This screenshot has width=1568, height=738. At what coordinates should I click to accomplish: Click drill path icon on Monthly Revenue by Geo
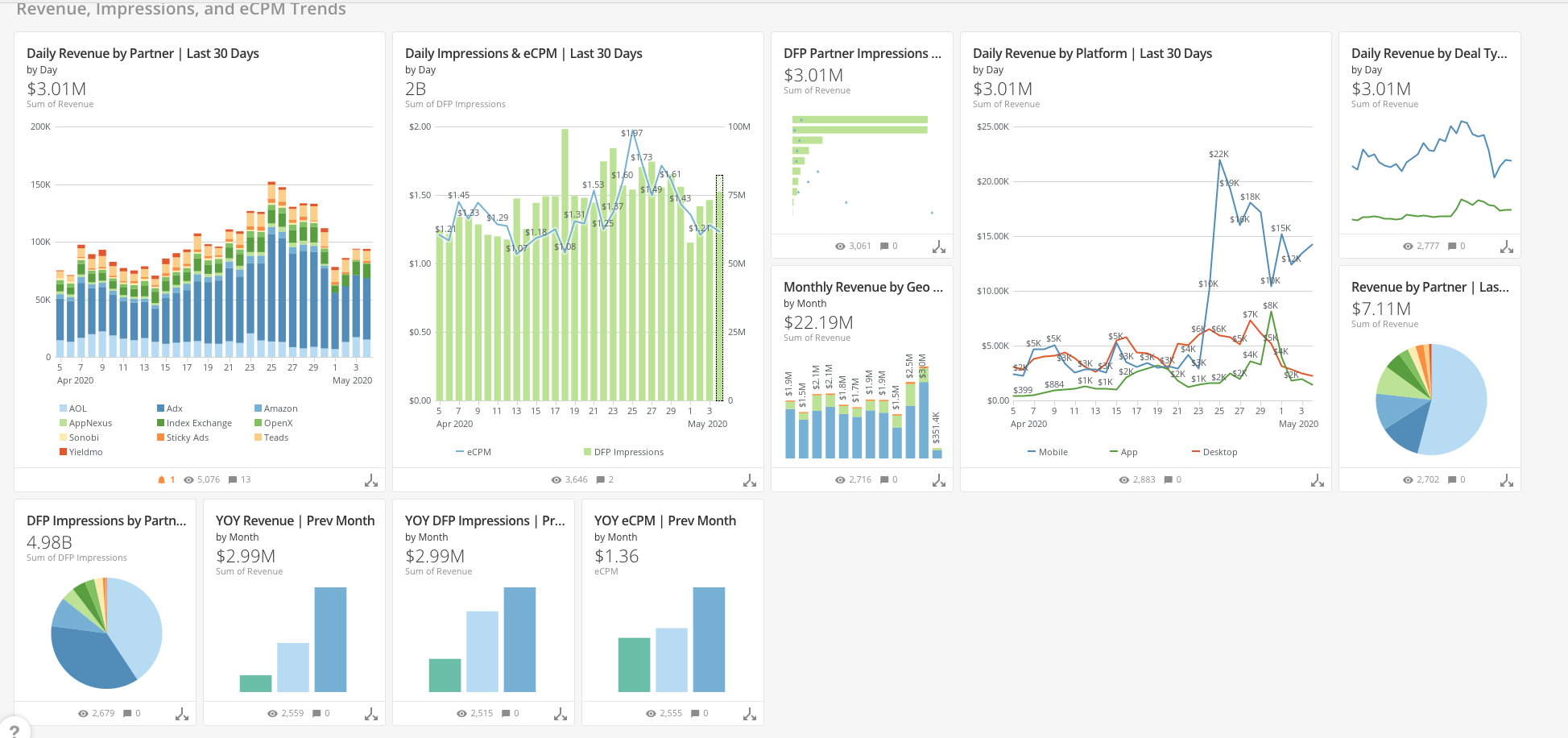(x=938, y=481)
